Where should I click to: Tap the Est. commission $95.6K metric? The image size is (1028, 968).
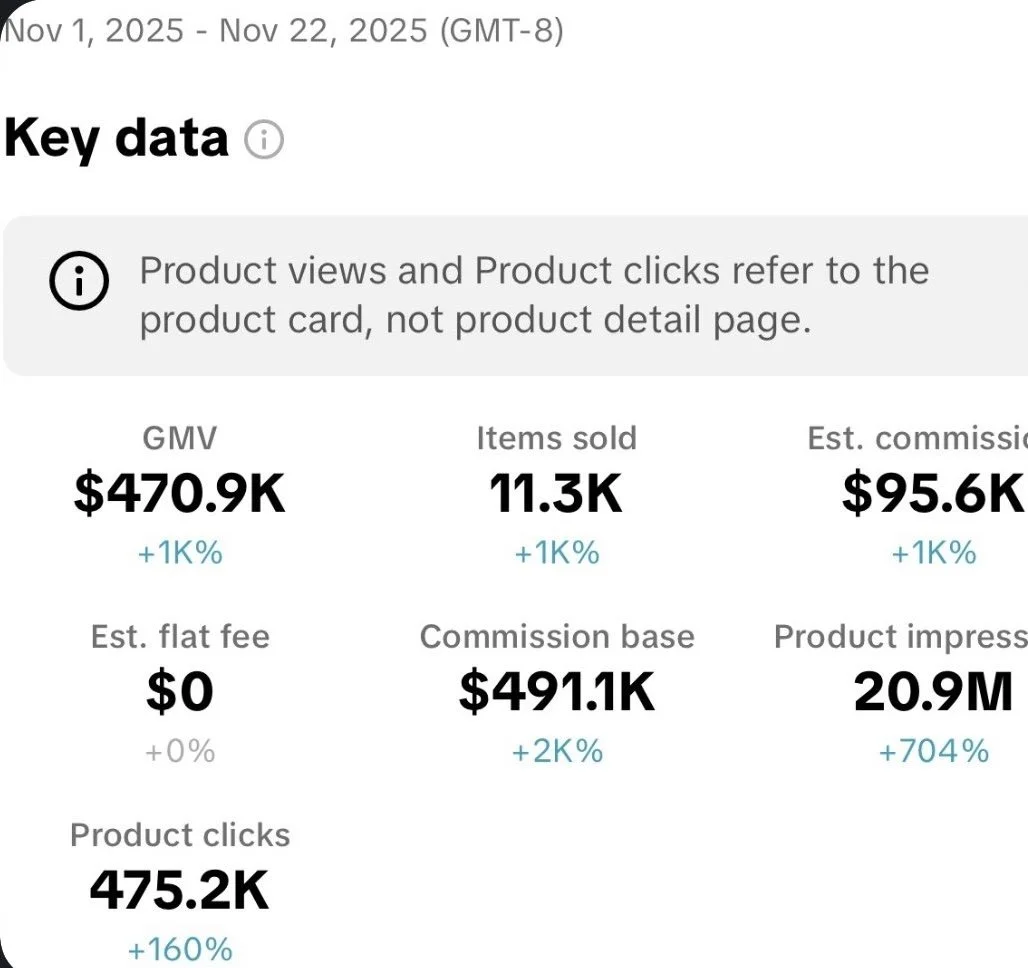pos(932,494)
